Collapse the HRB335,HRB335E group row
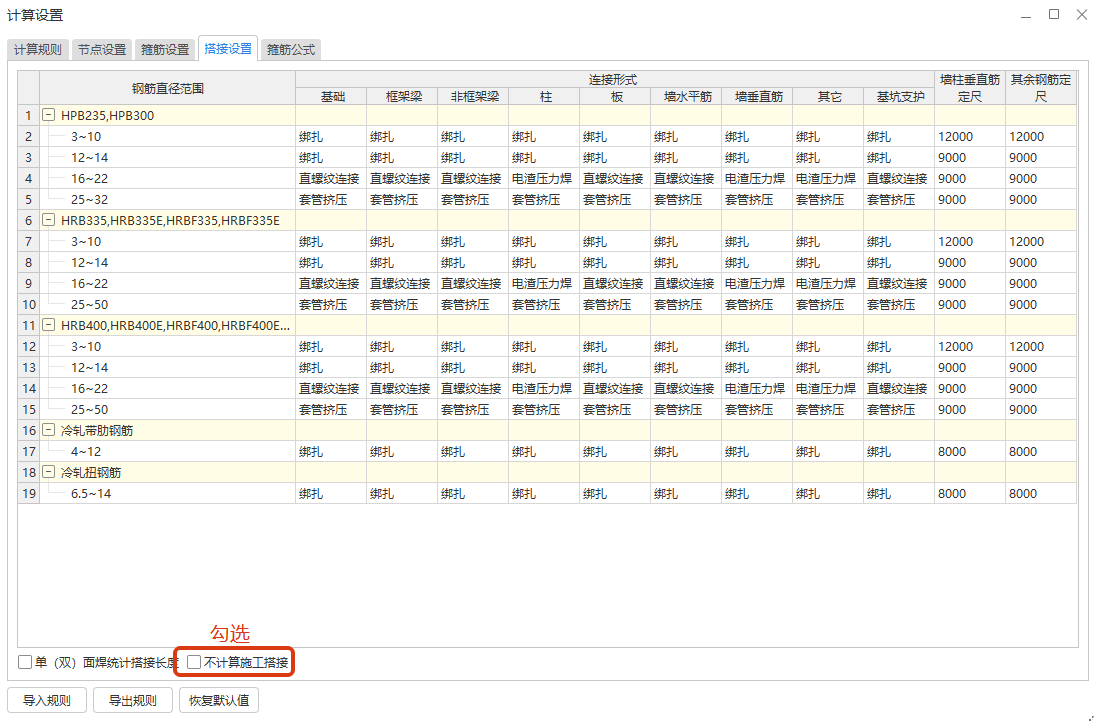This screenshot has height=724, width=1094. (x=48, y=221)
